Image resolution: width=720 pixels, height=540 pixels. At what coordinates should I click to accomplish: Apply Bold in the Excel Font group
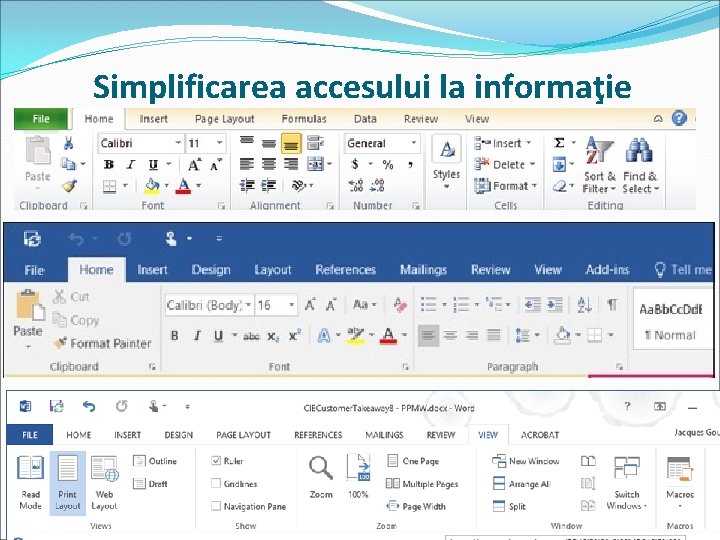pos(109,164)
